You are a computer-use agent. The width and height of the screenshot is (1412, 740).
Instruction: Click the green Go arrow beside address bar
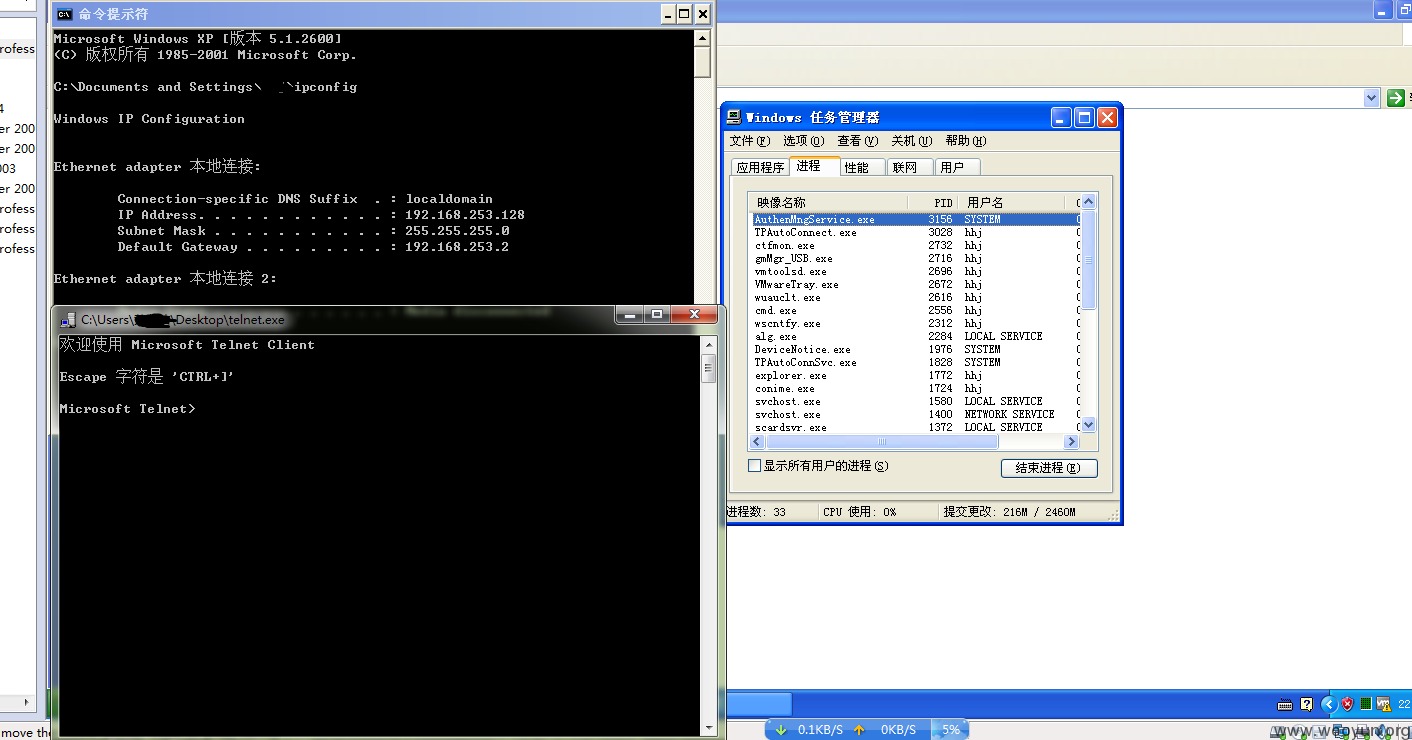pyautogui.click(x=1395, y=97)
